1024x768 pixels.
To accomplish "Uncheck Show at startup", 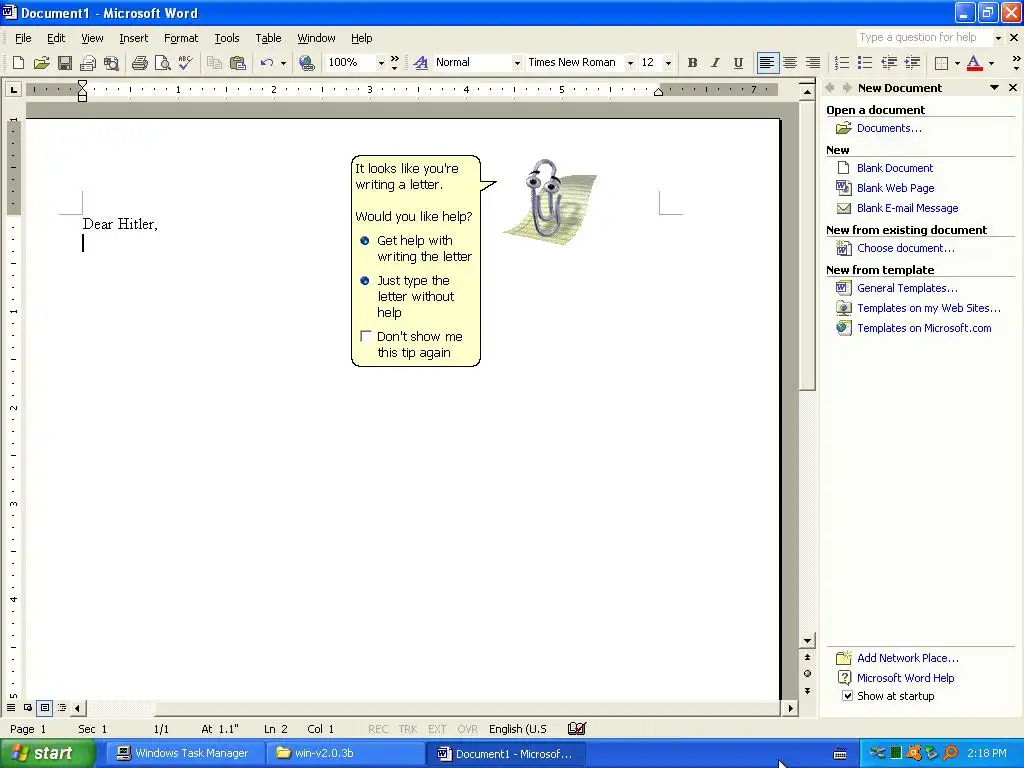I will (x=847, y=696).
